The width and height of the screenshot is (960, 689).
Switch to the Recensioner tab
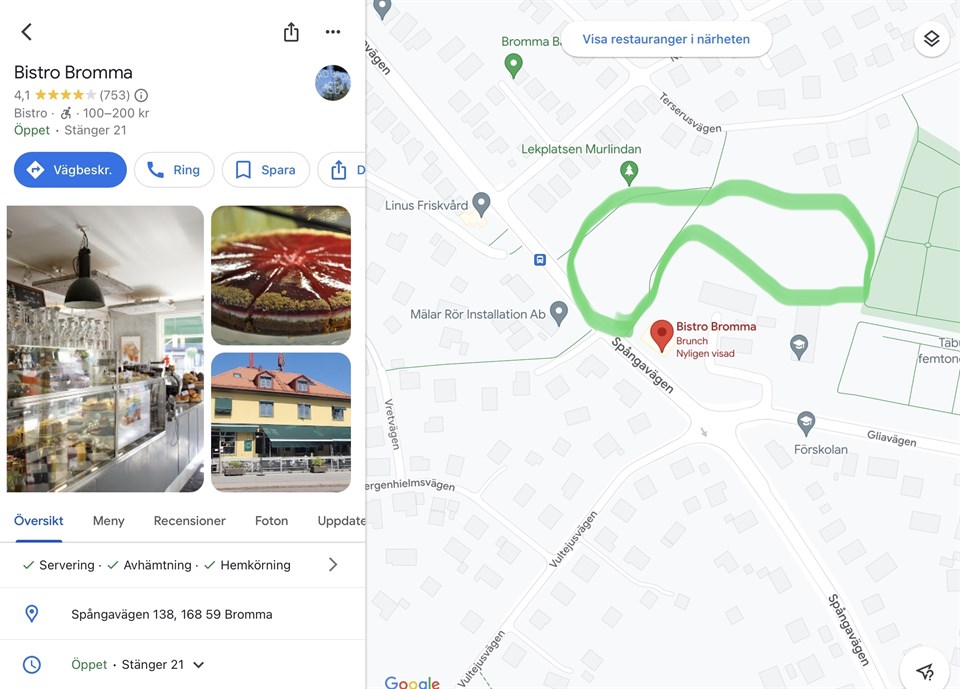189,521
